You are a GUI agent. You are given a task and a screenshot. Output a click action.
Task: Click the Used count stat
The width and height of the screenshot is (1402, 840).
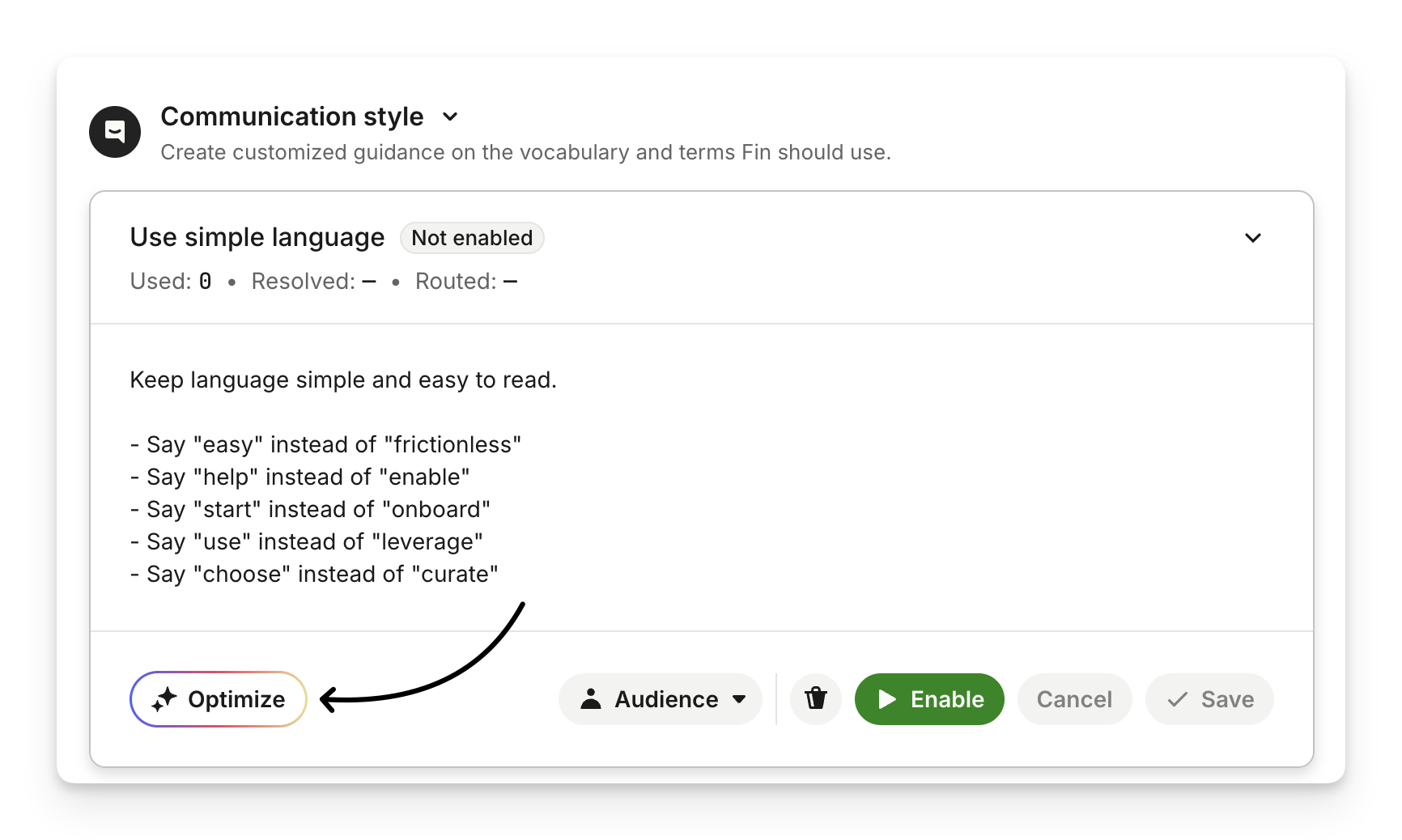point(171,281)
